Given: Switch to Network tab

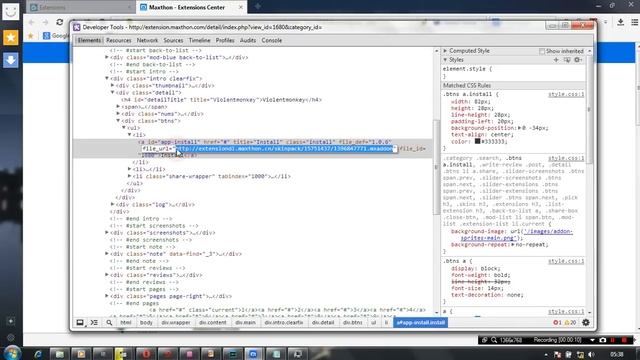Looking at the screenshot, I should [147, 40].
